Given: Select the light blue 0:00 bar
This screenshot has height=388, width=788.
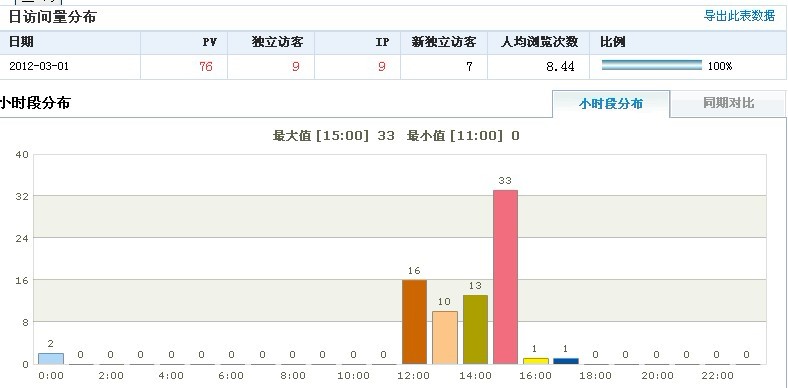Looking at the screenshot, I should click(51, 358).
